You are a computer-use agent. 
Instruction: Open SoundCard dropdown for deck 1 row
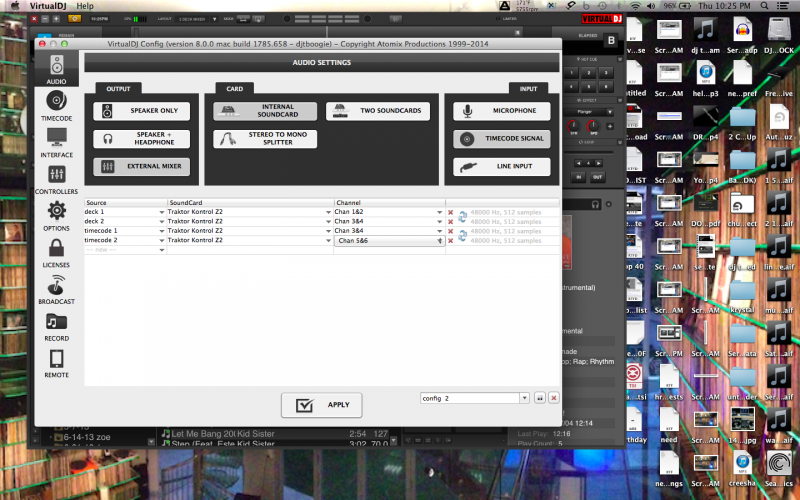pos(328,212)
